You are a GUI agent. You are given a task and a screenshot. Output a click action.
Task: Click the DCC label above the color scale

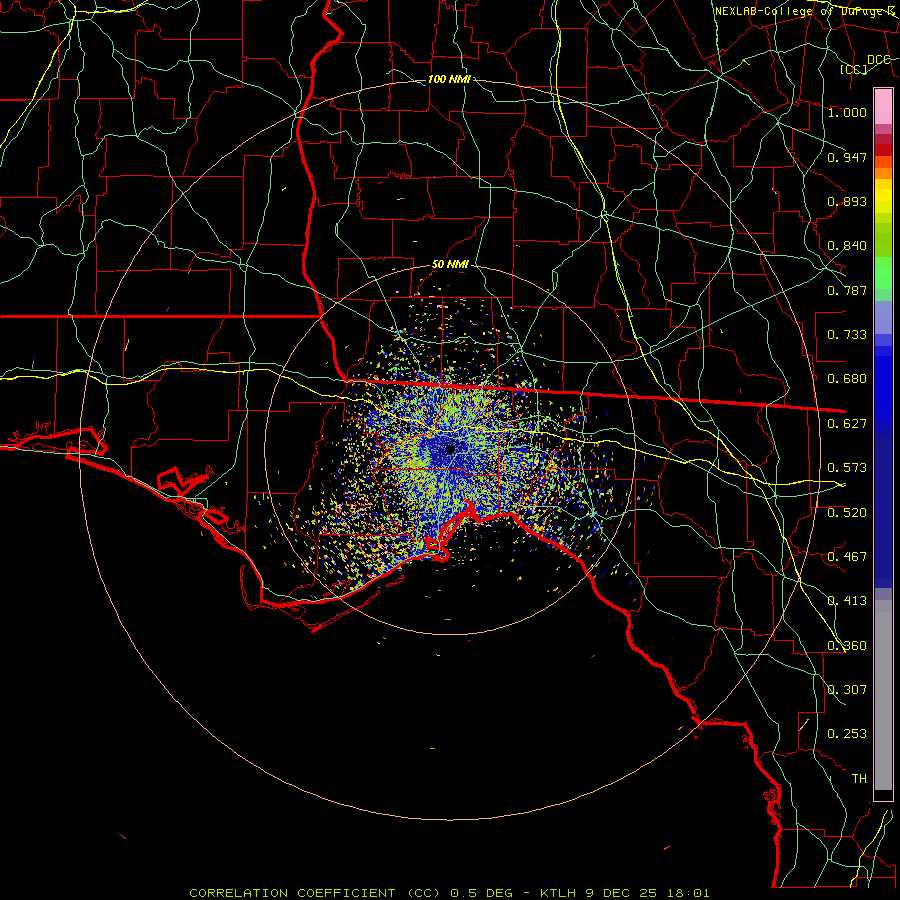pyautogui.click(x=879, y=60)
